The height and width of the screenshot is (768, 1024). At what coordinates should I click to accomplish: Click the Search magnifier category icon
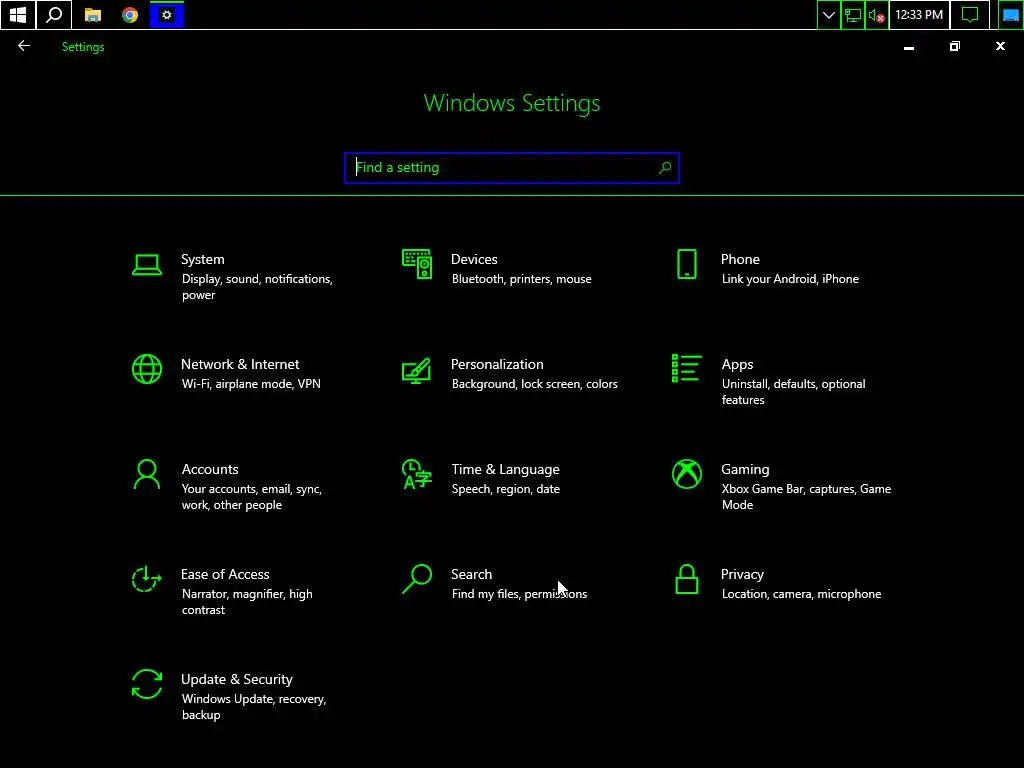417,579
